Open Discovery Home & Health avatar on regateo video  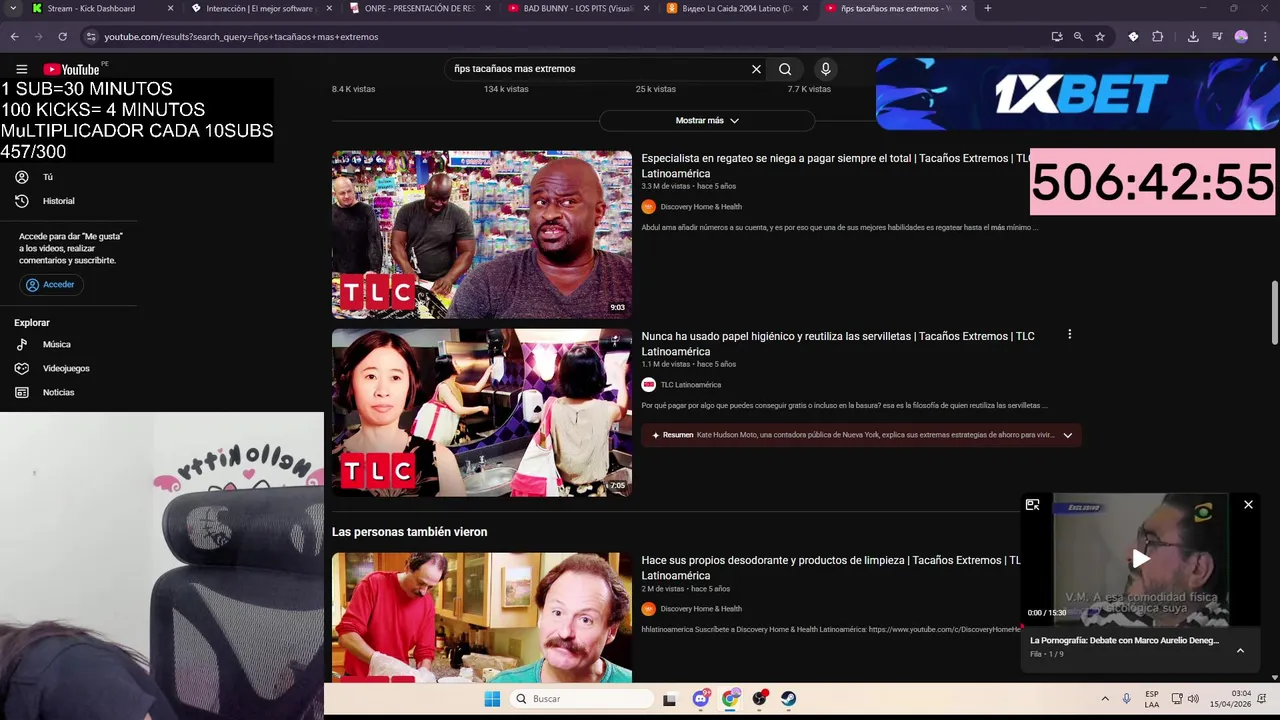[x=648, y=207]
